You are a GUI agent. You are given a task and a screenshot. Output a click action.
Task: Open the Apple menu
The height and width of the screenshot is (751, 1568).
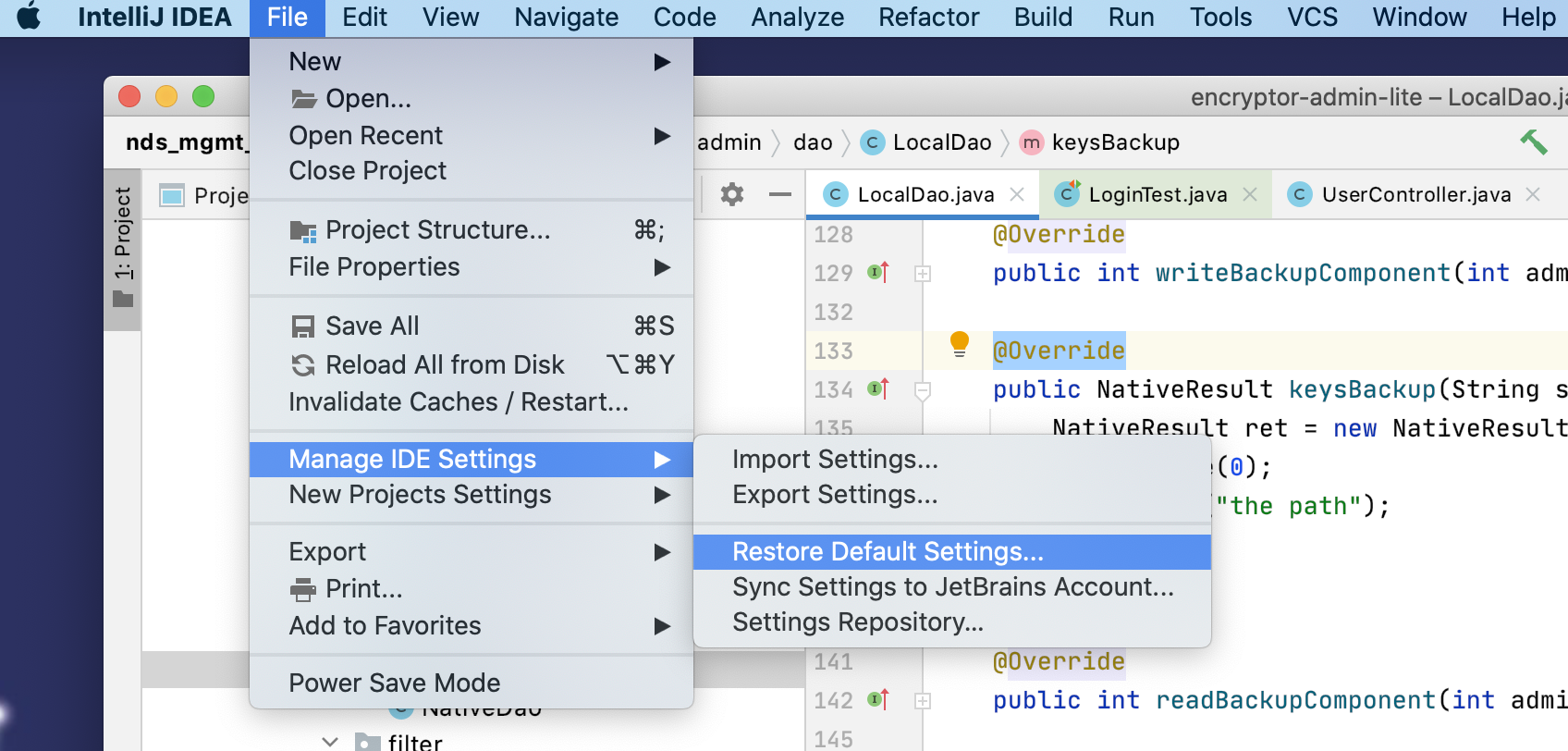(x=30, y=17)
